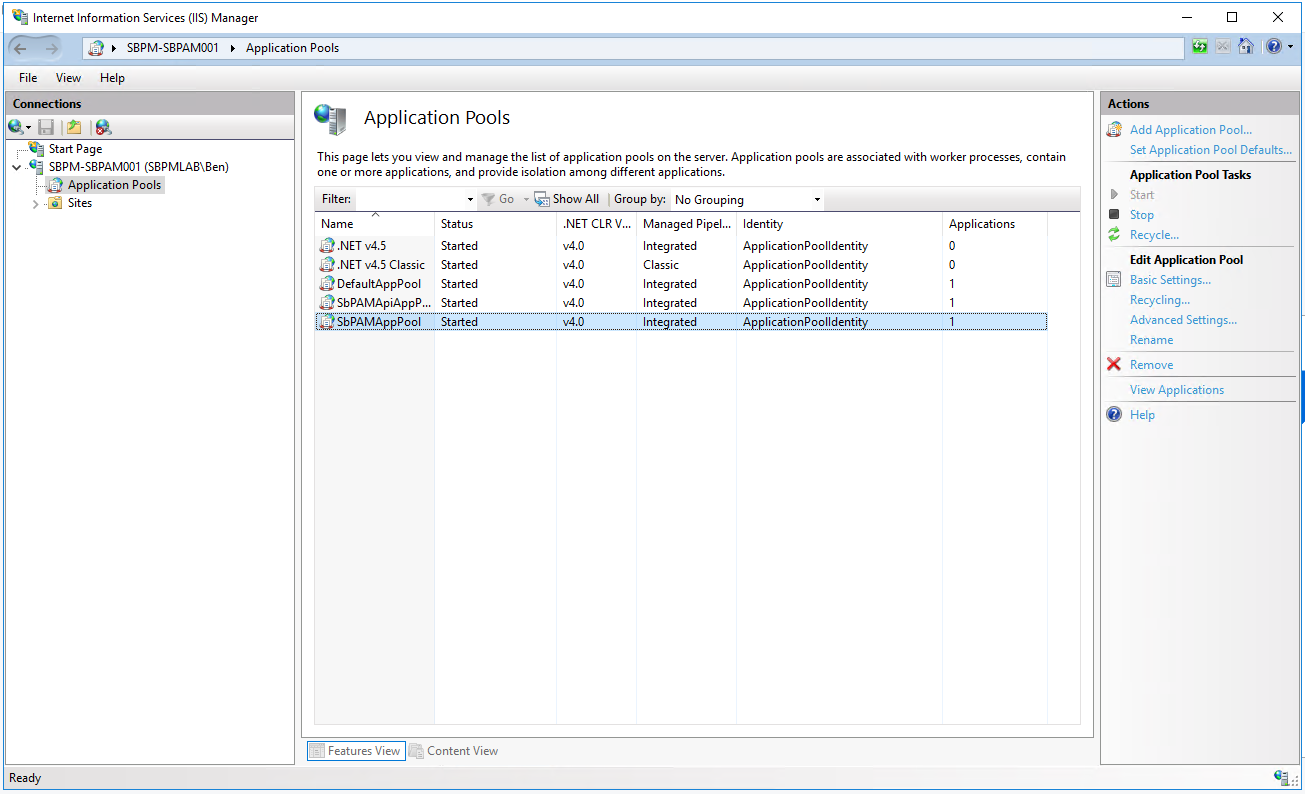Click the Stop square icon in Actions
The image size is (1305, 794).
coord(1114,215)
